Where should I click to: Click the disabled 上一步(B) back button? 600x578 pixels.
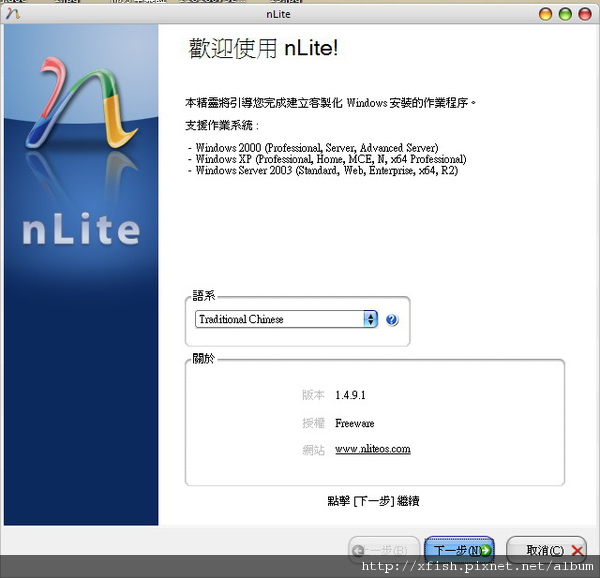(x=384, y=550)
